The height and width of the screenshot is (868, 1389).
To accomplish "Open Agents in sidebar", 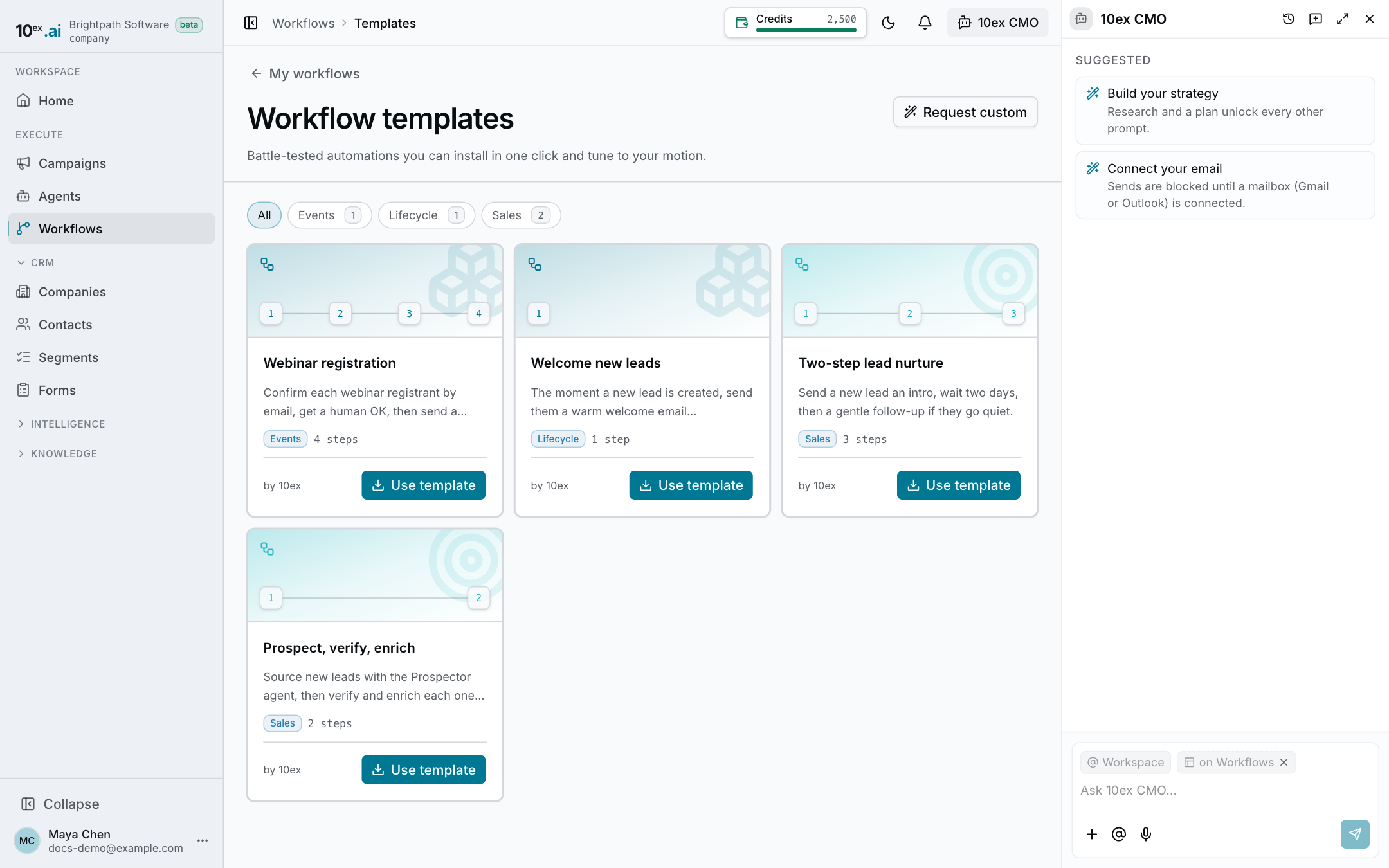I will [111, 196].
